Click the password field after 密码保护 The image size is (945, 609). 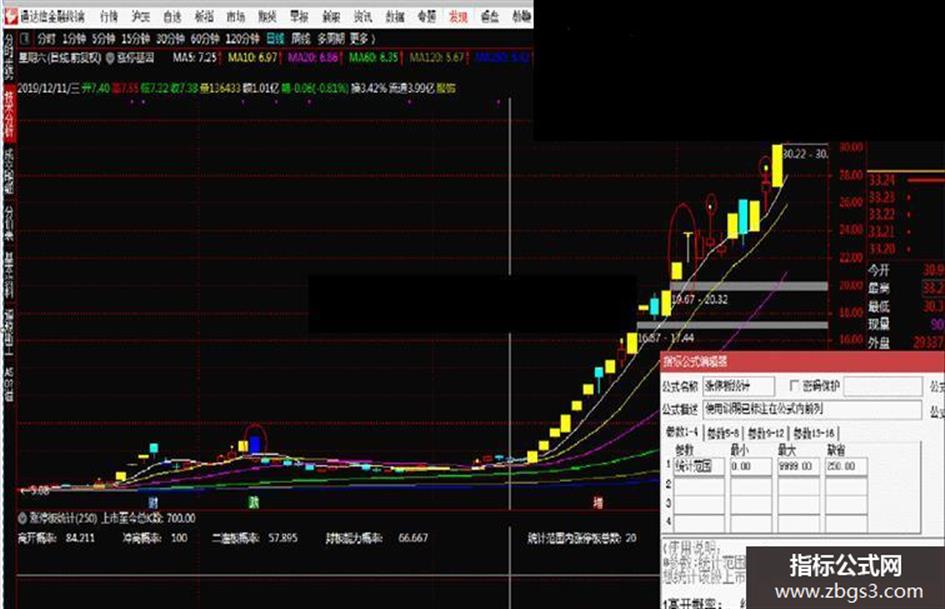point(882,386)
